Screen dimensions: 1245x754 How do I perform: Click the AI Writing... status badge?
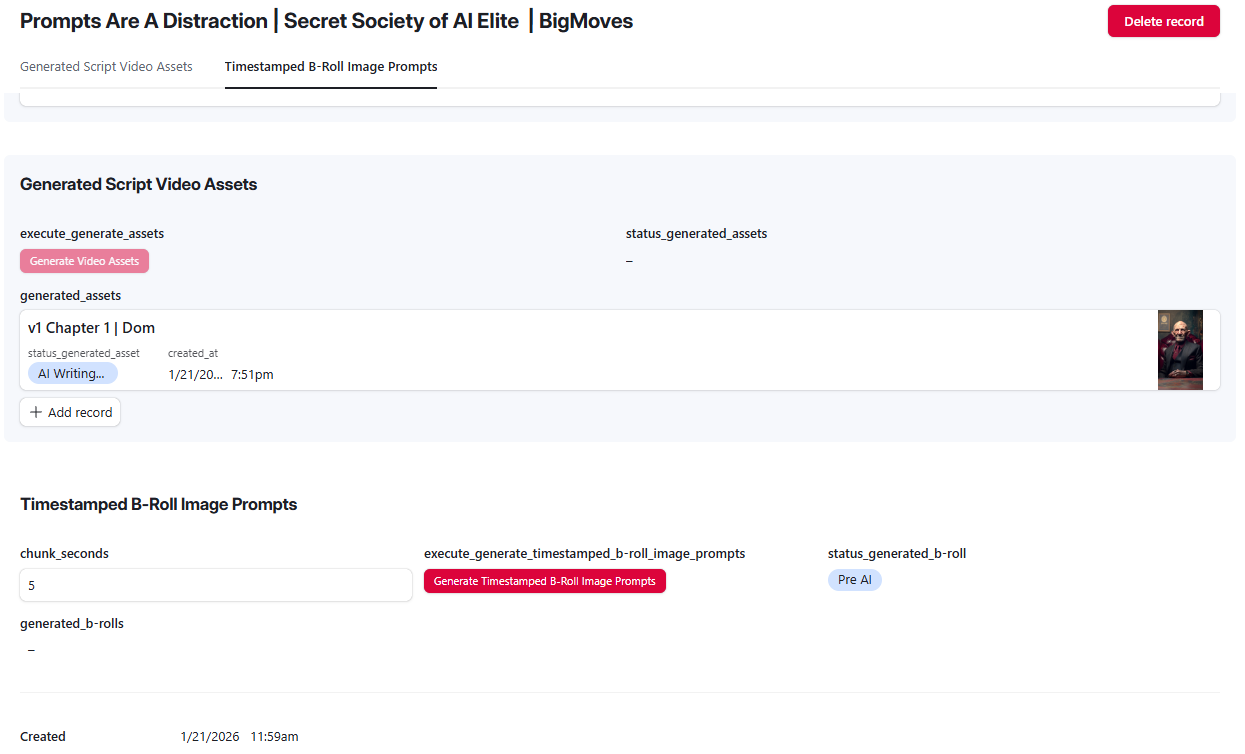(72, 373)
